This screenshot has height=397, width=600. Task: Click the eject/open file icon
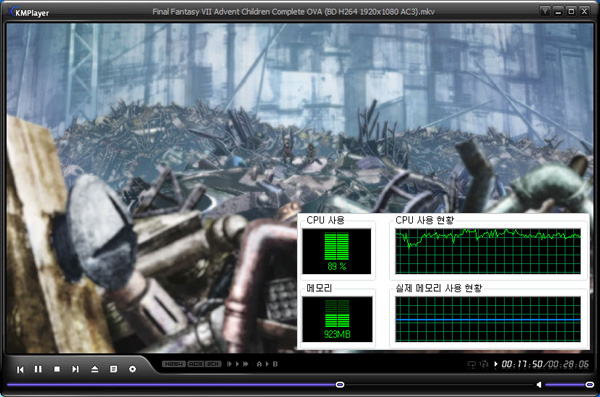(x=95, y=369)
